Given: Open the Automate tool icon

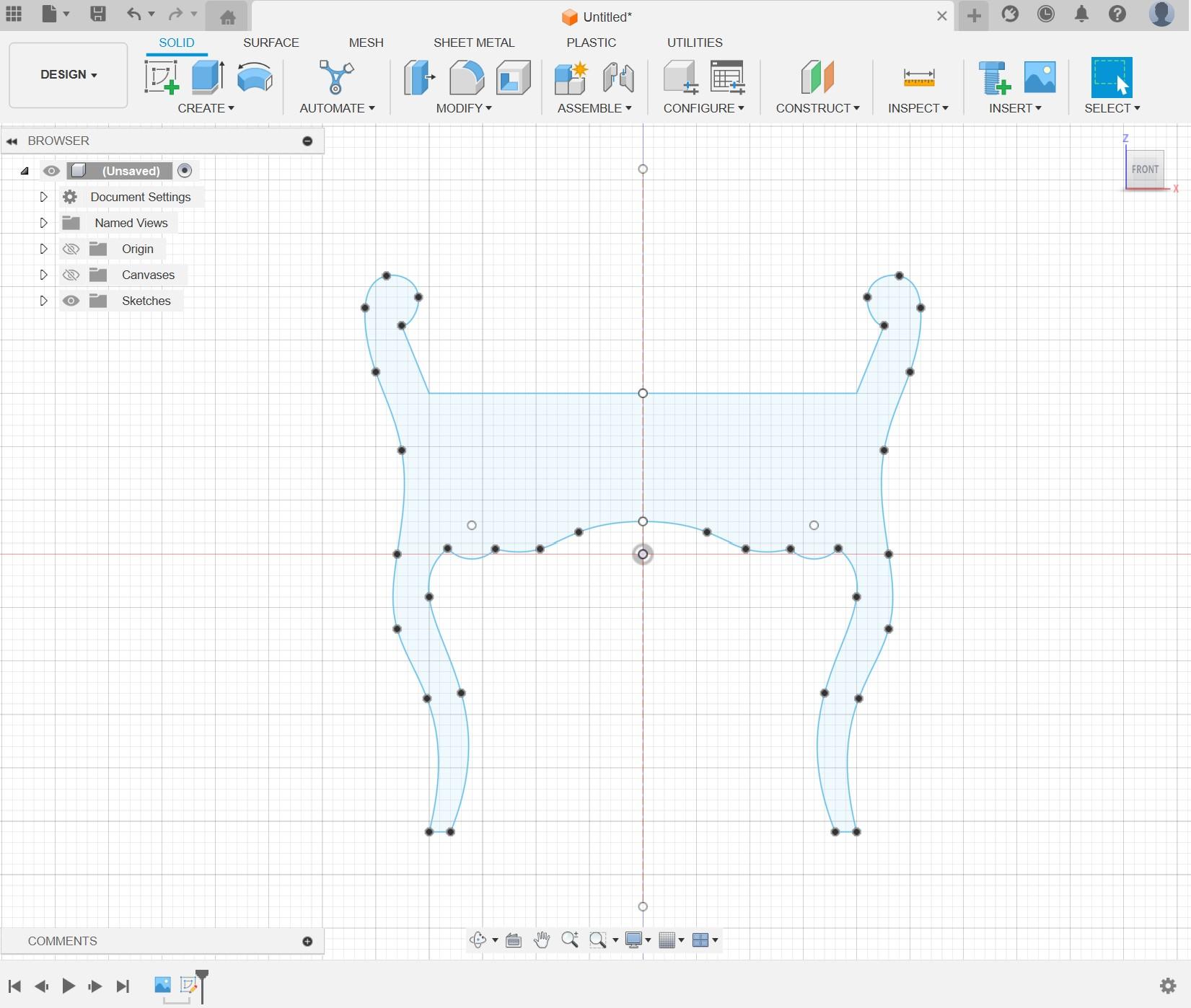Looking at the screenshot, I should click(x=336, y=77).
